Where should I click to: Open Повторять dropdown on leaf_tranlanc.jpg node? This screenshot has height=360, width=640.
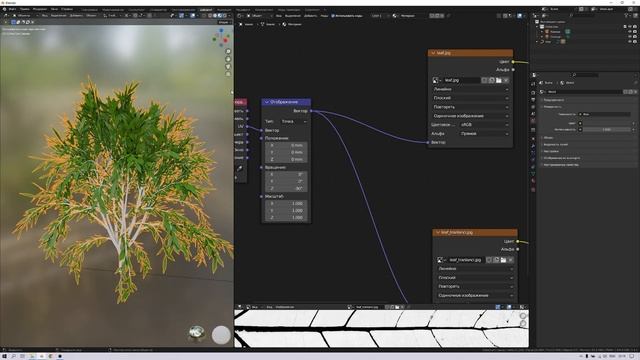click(475, 287)
